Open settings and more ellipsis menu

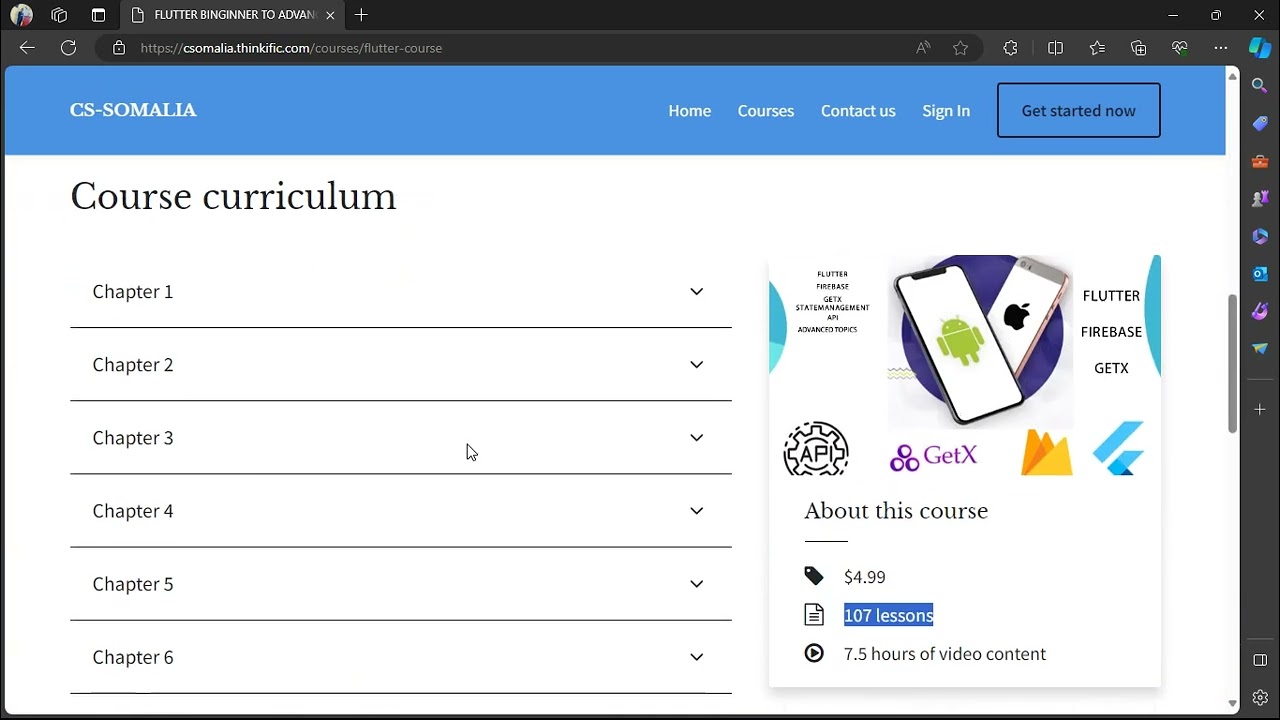(x=1220, y=48)
